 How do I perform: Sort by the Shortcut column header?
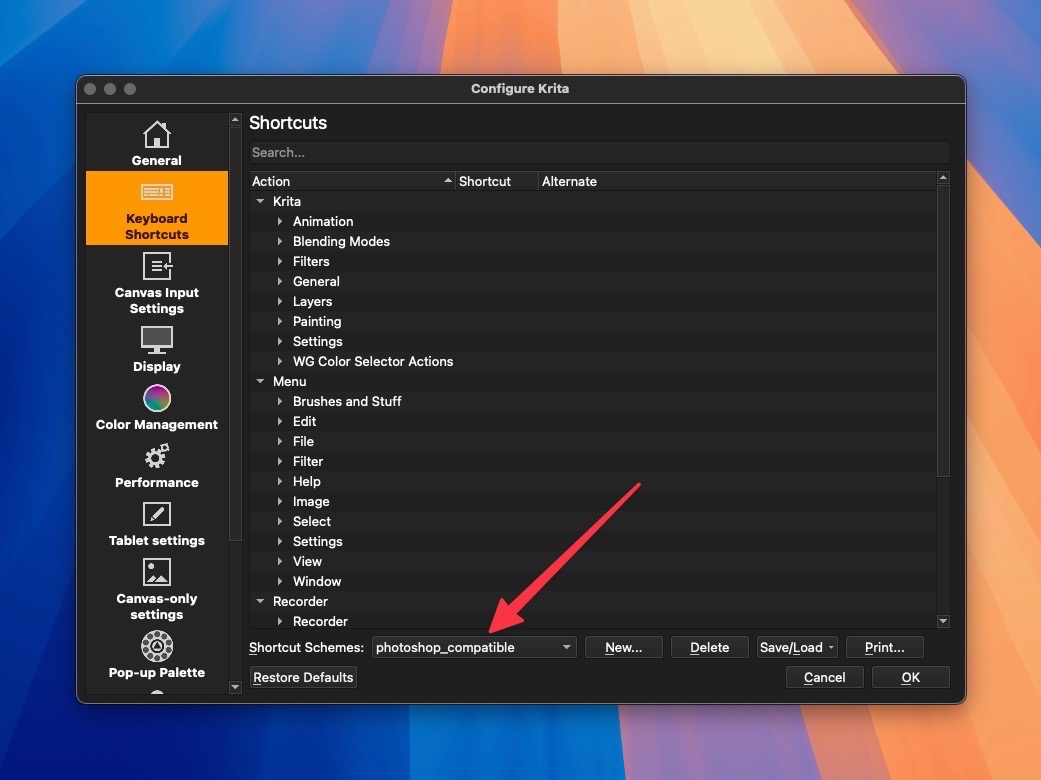click(x=497, y=181)
